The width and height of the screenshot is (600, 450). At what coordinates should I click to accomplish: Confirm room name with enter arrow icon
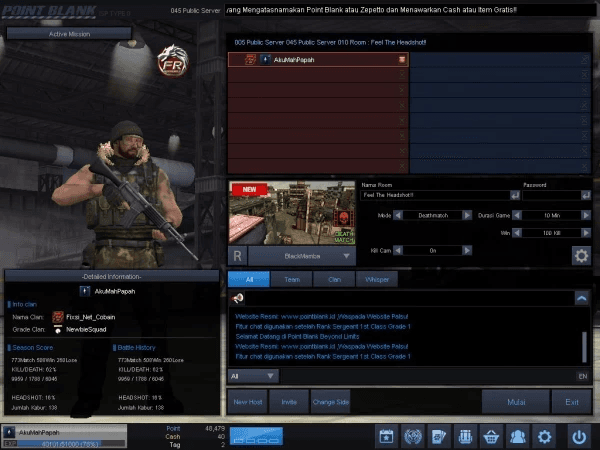[x=515, y=195]
